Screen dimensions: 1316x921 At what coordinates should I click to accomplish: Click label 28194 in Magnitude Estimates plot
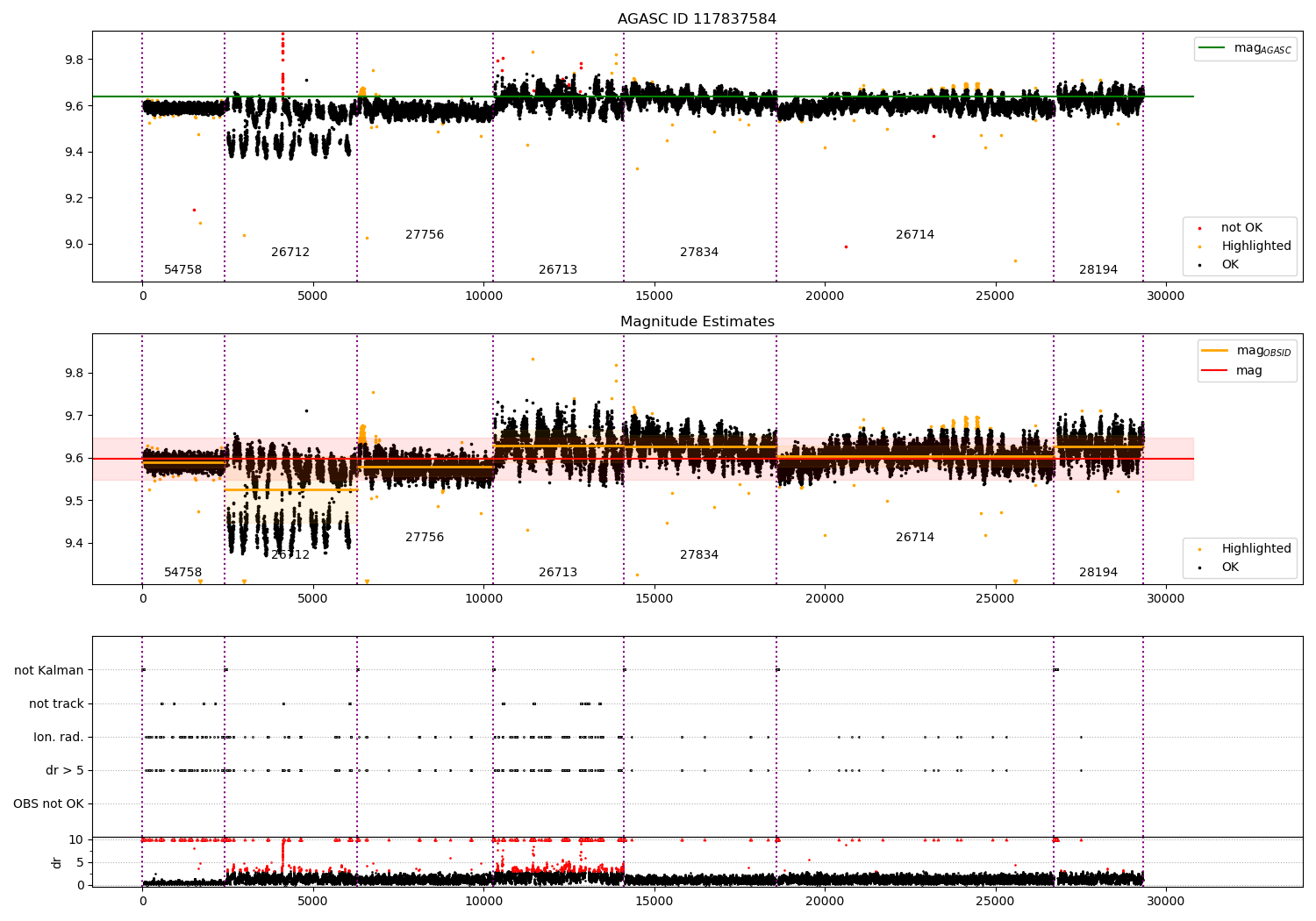1098,573
